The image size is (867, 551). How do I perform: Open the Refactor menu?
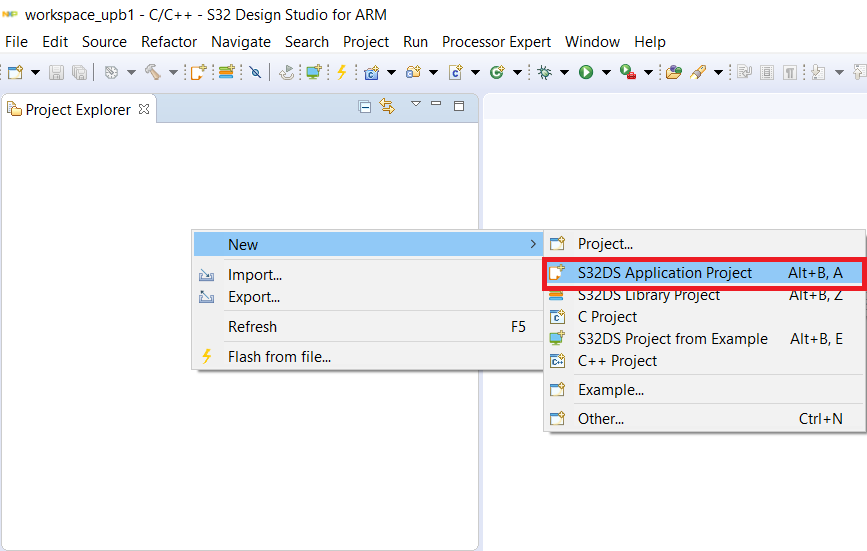point(169,42)
